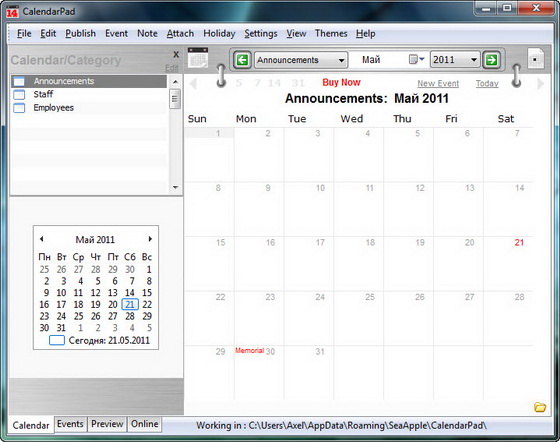Image resolution: width=560 pixels, height=442 pixels.
Task: Switch to the Events tab
Action: coord(70,424)
